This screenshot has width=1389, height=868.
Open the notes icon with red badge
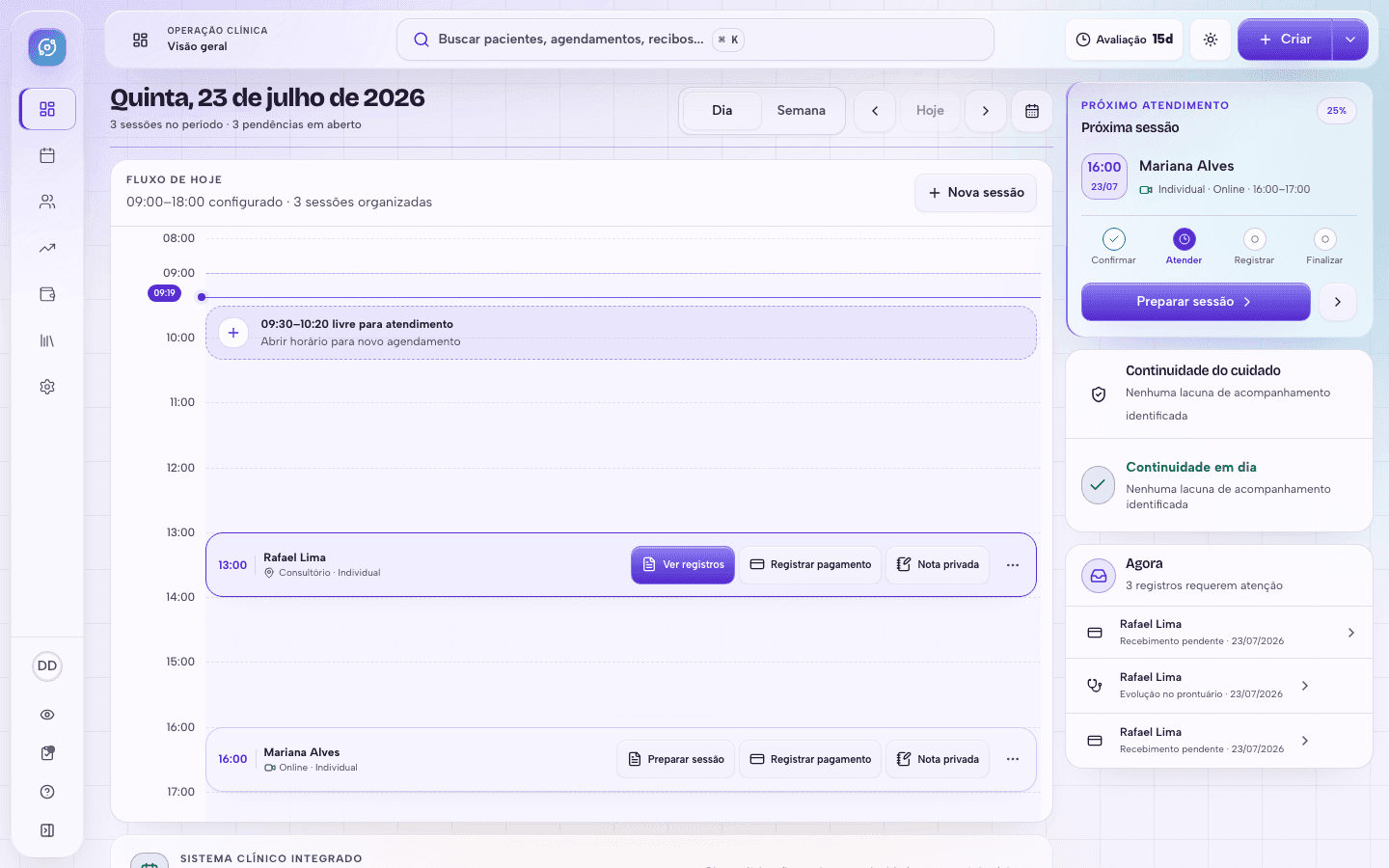tap(47, 753)
